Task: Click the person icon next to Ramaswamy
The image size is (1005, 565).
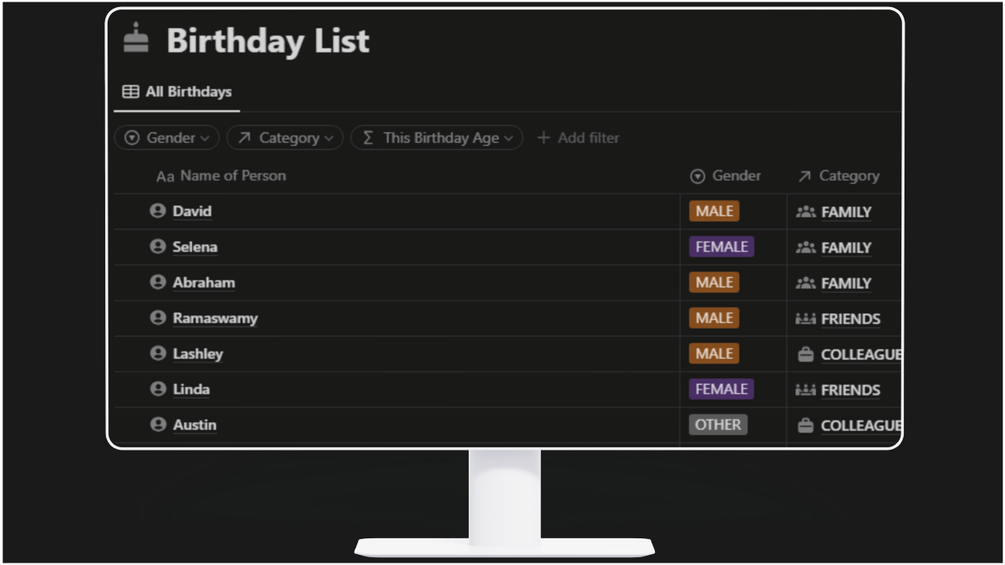Action: coord(157,318)
